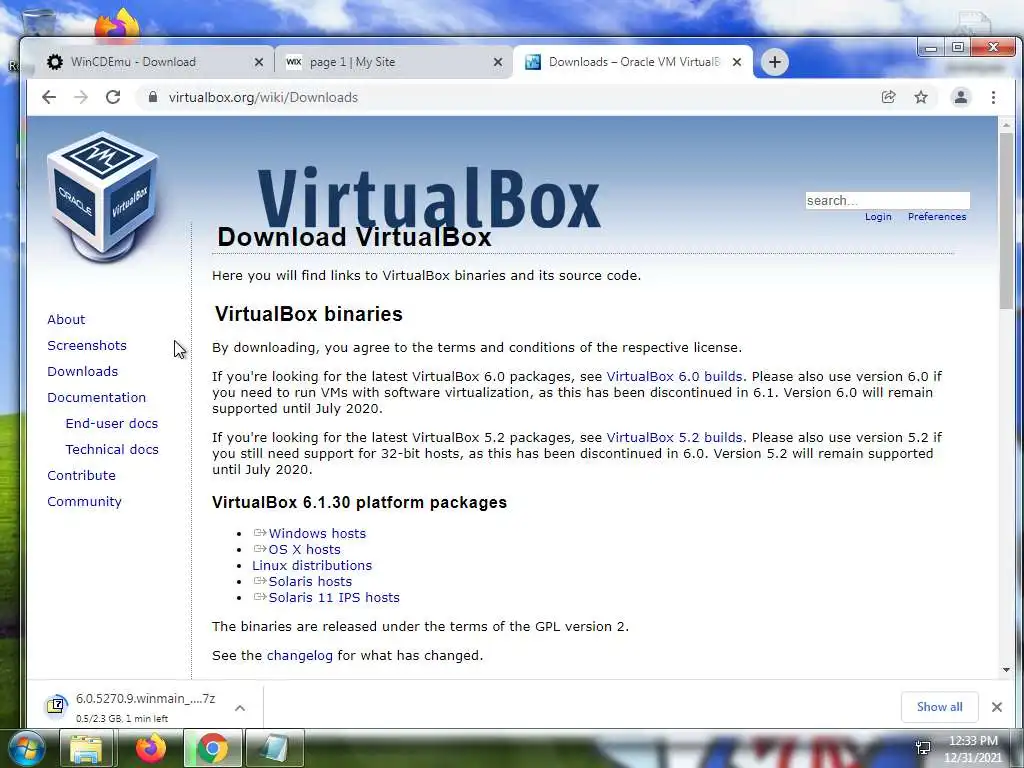Image resolution: width=1024 pixels, height=768 pixels.
Task: Click the 'Download VirtualBox' heading
Action: [354, 237]
